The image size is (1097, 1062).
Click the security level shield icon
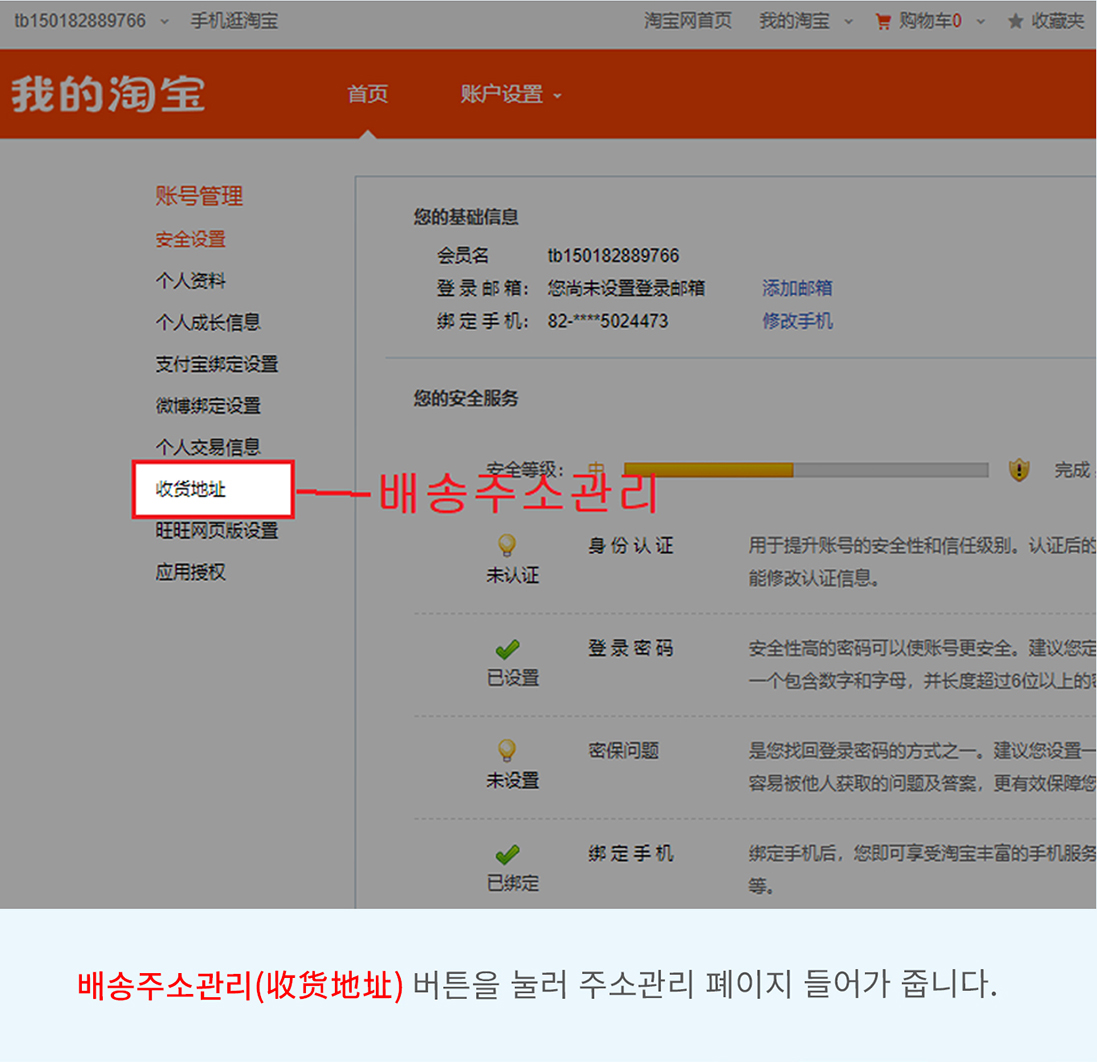1019,469
